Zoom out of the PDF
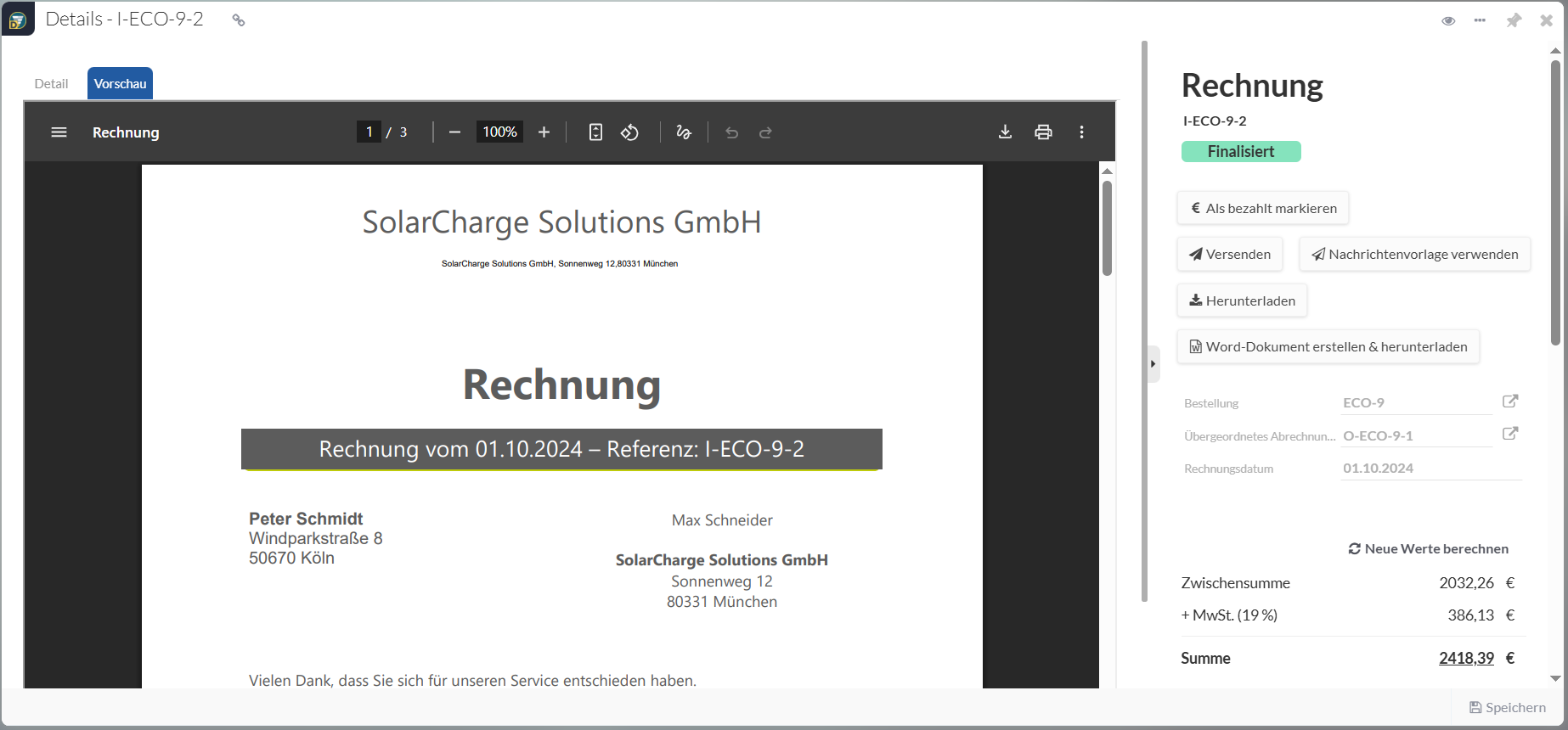The height and width of the screenshot is (730, 1568). click(x=454, y=132)
